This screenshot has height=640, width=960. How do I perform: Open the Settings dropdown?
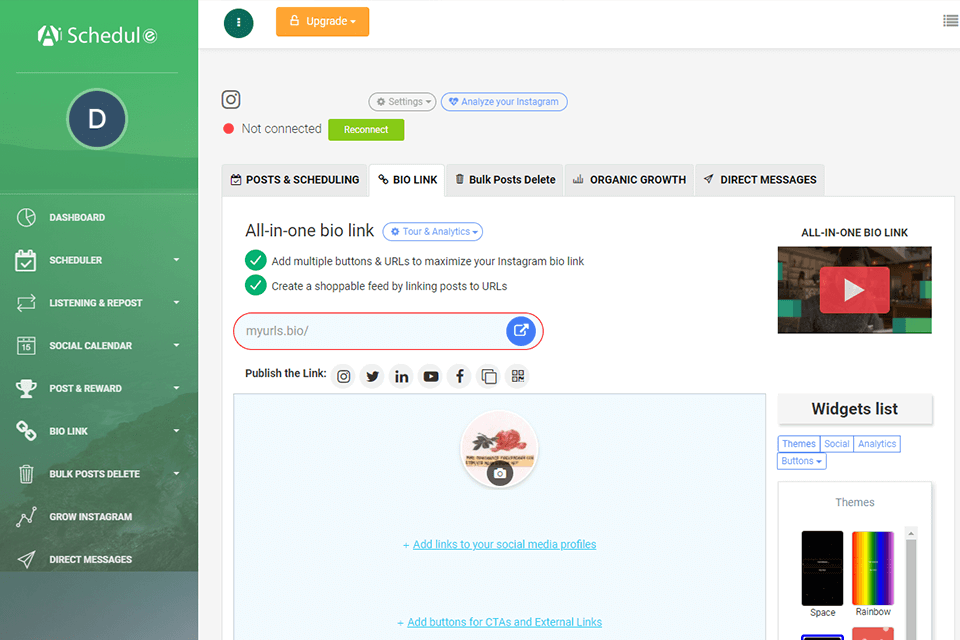point(402,102)
